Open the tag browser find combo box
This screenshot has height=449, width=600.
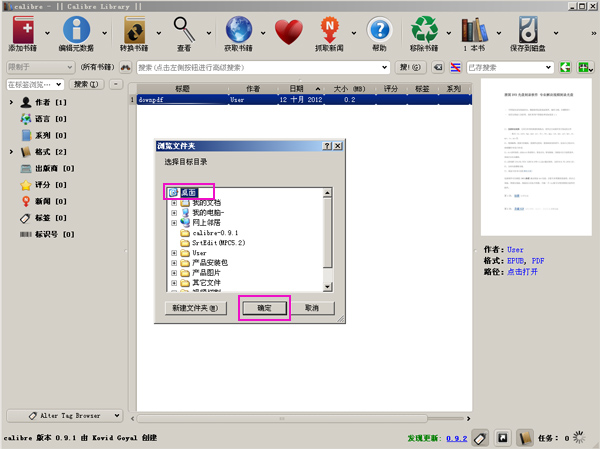35,84
